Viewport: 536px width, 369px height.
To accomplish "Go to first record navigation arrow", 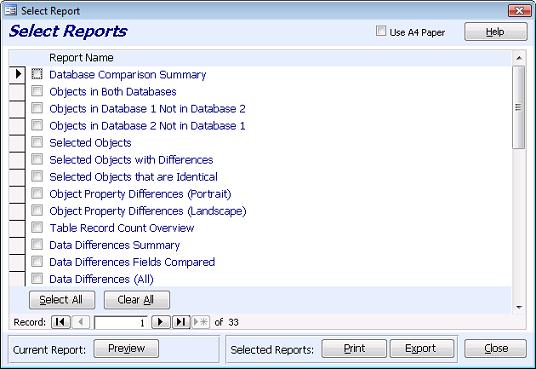I will [x=61, y=322].
